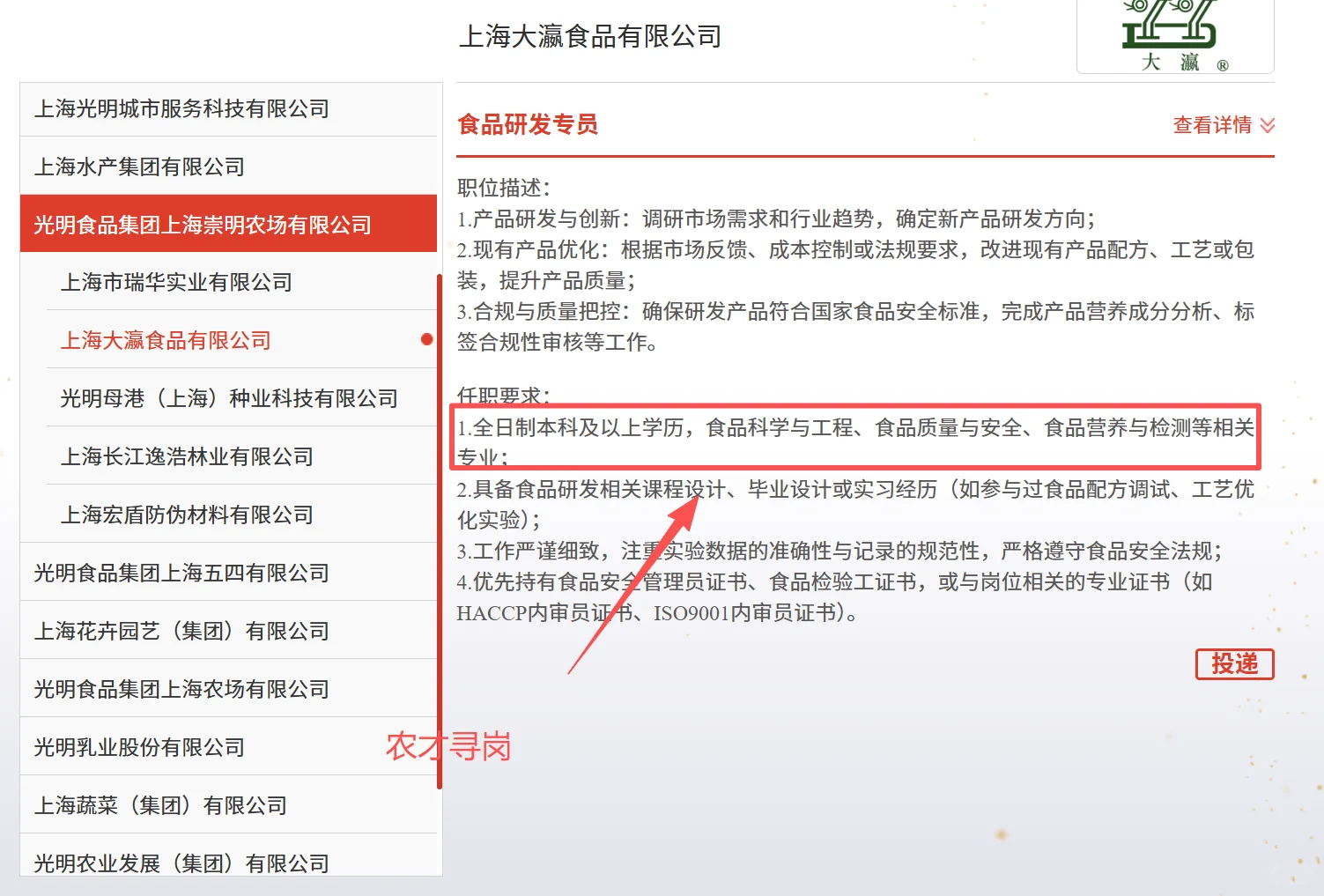The height and width of the screenshot is (896, 1324).
Task: Open 光明母港（上海）种业科技有限公司
Action: click(x=241, y=398)
